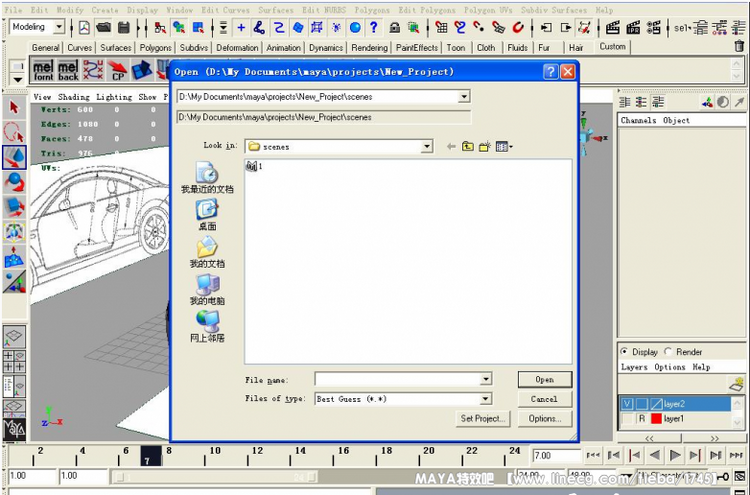Viewport: 750px width, 495px height.
Task: Click the red color swatch of layer1
Action: click(x=656, y=419)
